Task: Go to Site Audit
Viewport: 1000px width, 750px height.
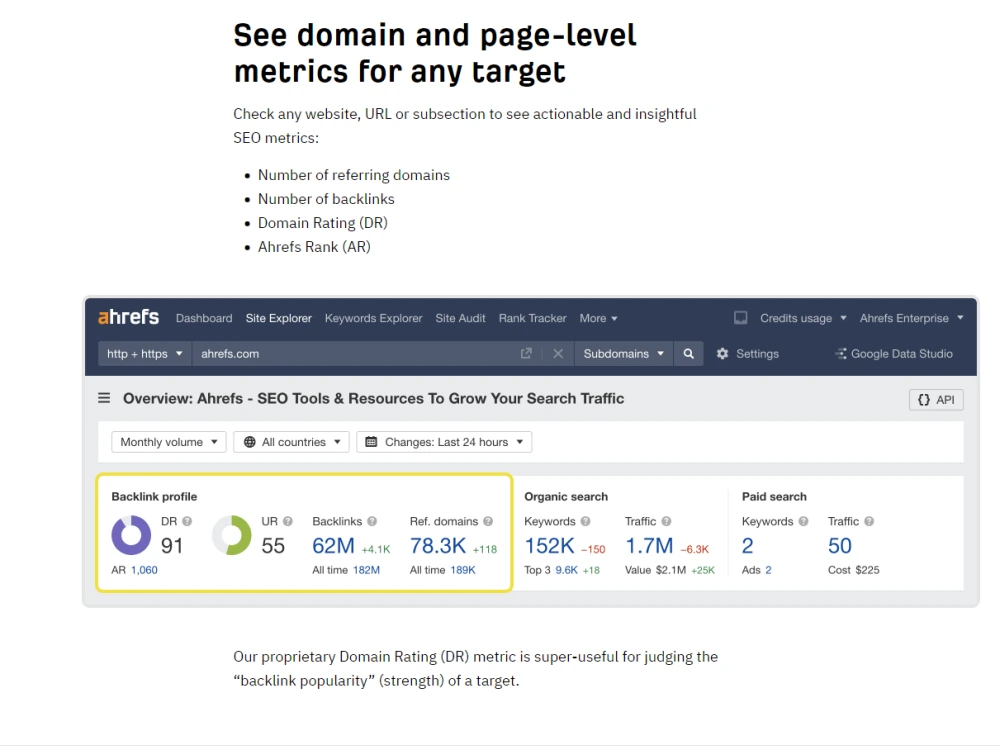Action: tap(460, 318)
